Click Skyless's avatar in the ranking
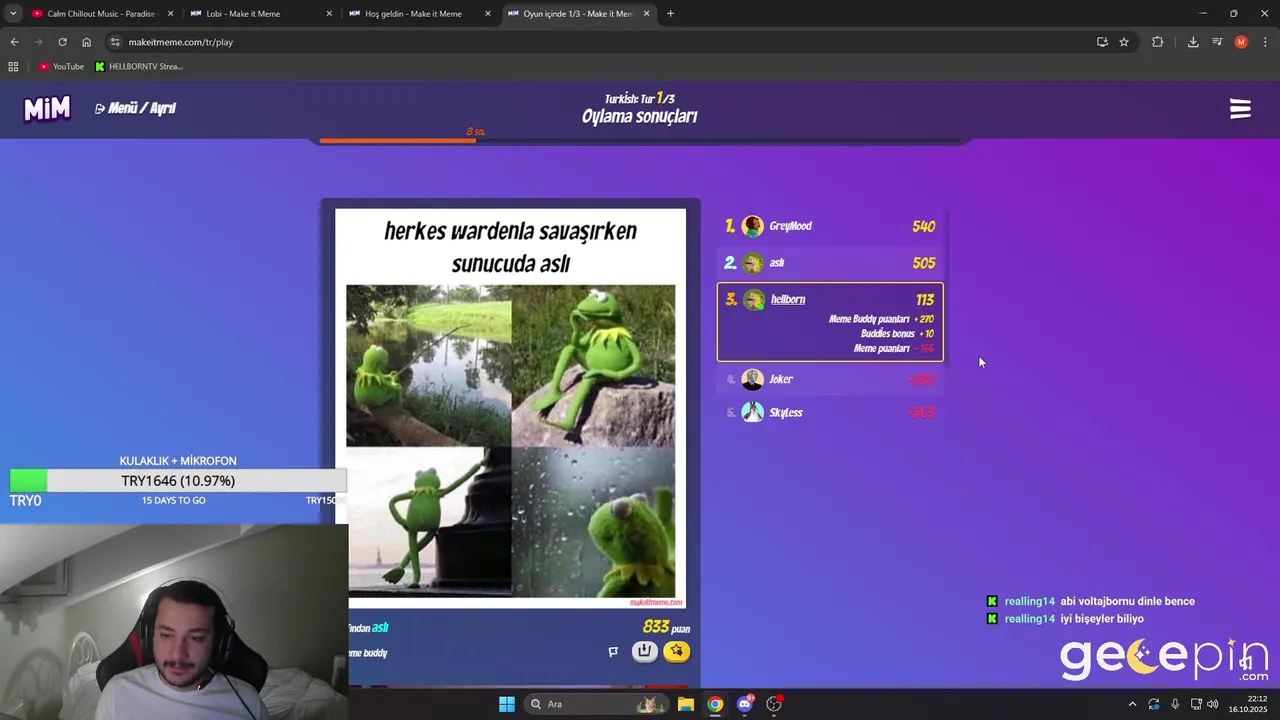This screenshot has height=720, width=1280. (753, 412)
